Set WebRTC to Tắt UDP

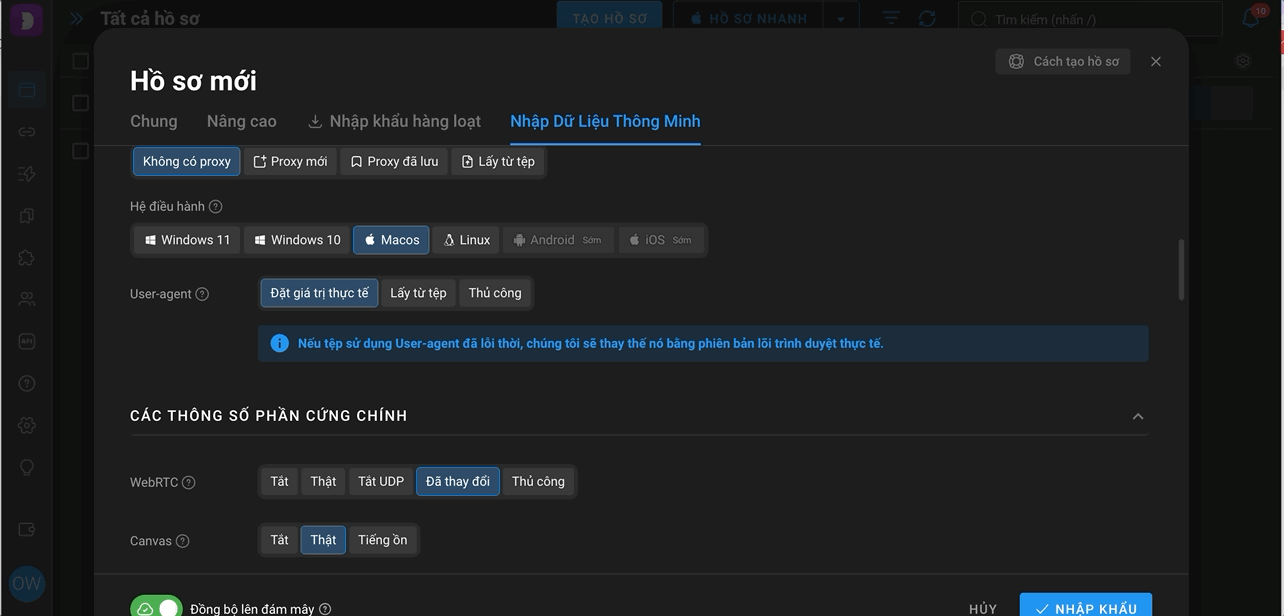pos(381,481)
